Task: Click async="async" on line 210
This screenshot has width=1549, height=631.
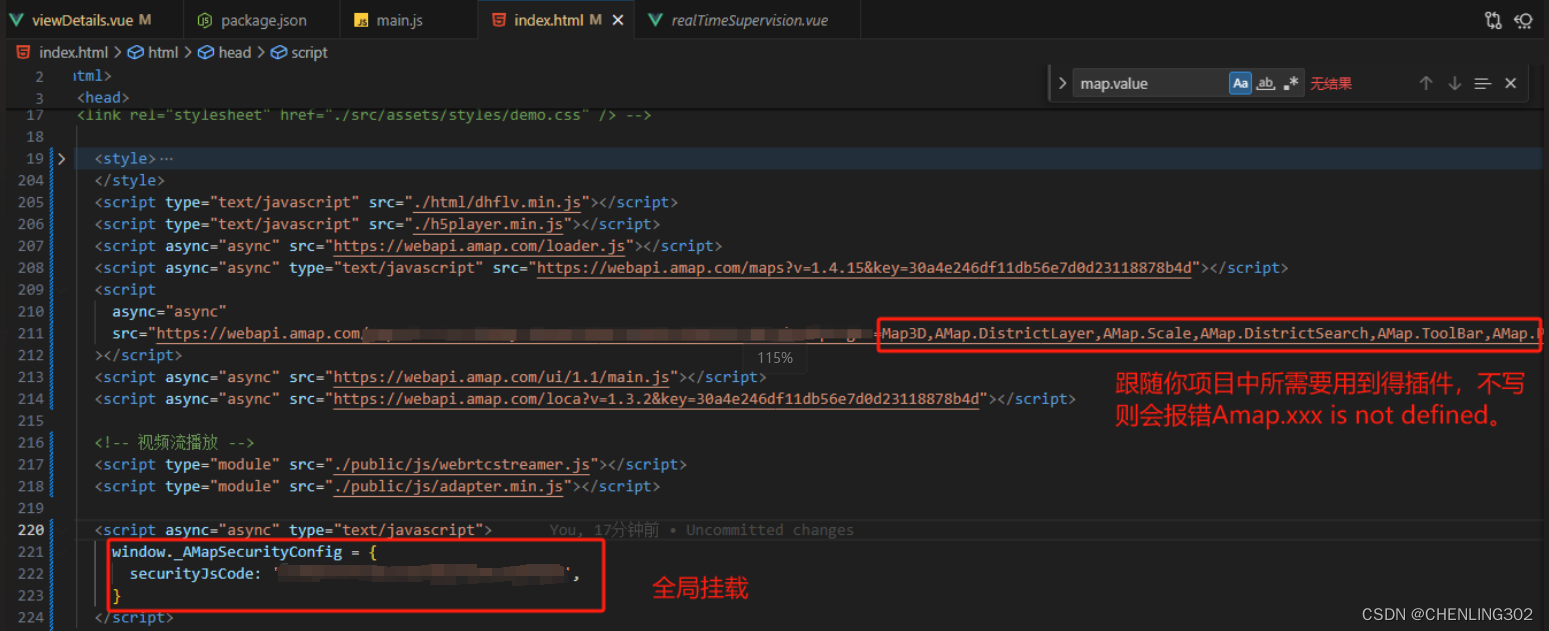Action: [170, 312]
